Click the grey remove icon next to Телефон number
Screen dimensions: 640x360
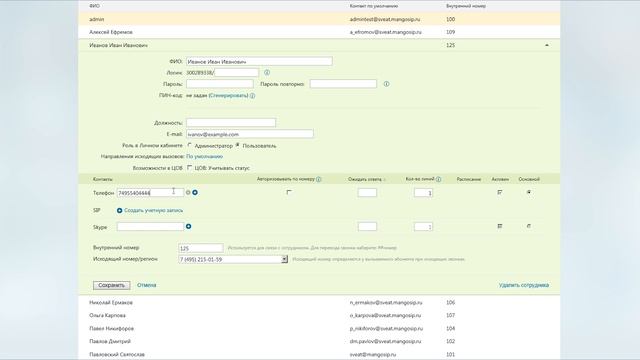click(188, 192)
